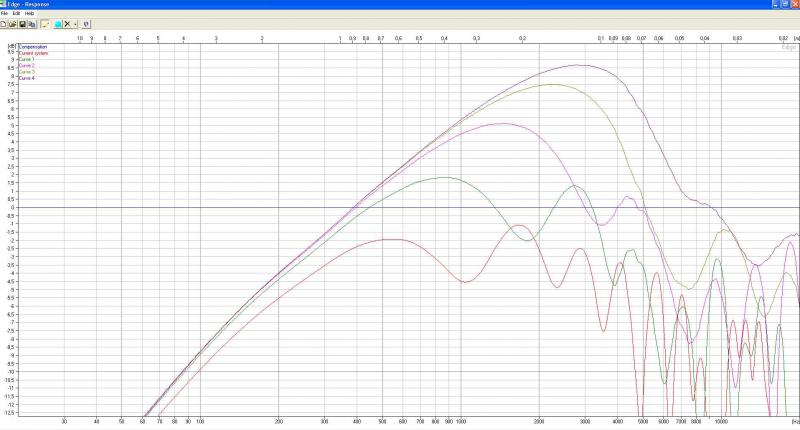Viewport: 800px width, 430px height.
Task: Click the Curve 1 legend label
Action: point(26,59)
